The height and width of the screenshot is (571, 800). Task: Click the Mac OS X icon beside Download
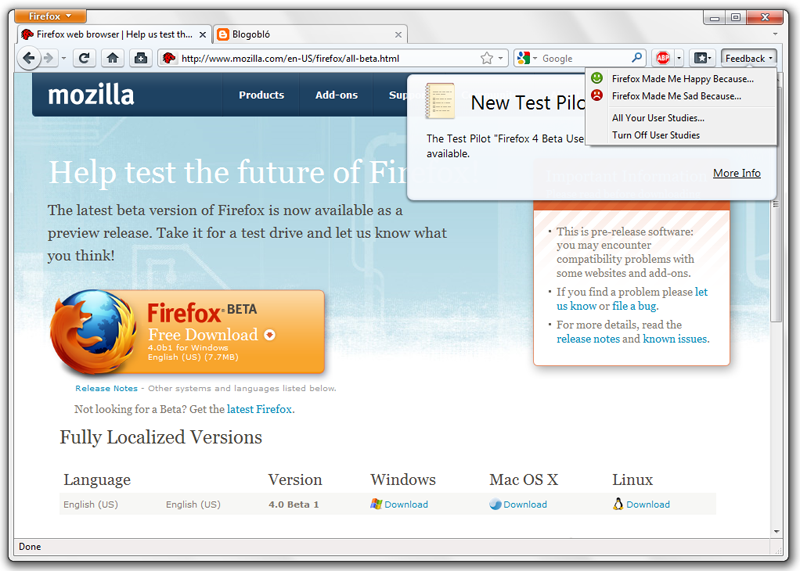coord(495,504)
